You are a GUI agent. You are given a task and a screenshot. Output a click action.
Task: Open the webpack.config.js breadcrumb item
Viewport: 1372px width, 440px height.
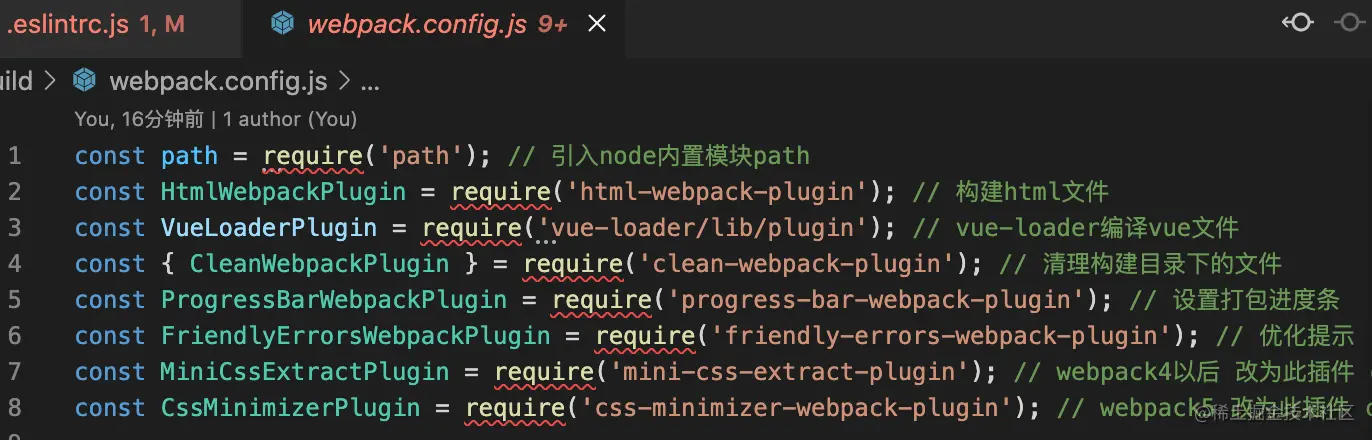click(x=218, y=81)
